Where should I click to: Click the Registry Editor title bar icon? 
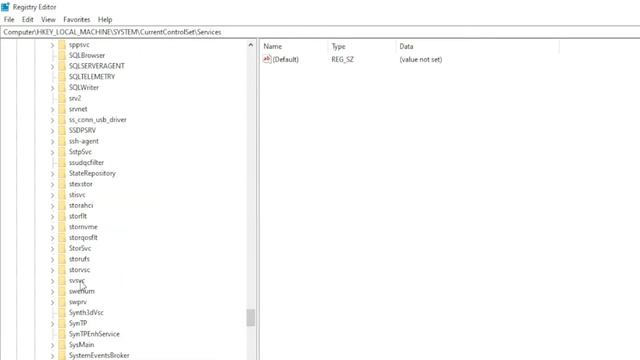tap(5, 7)
